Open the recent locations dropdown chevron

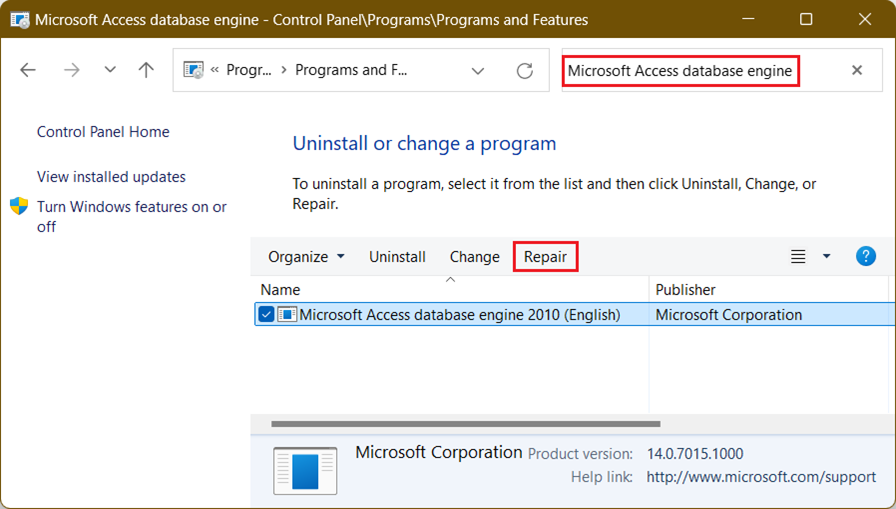pyautogui.click(x=110, y=70)
